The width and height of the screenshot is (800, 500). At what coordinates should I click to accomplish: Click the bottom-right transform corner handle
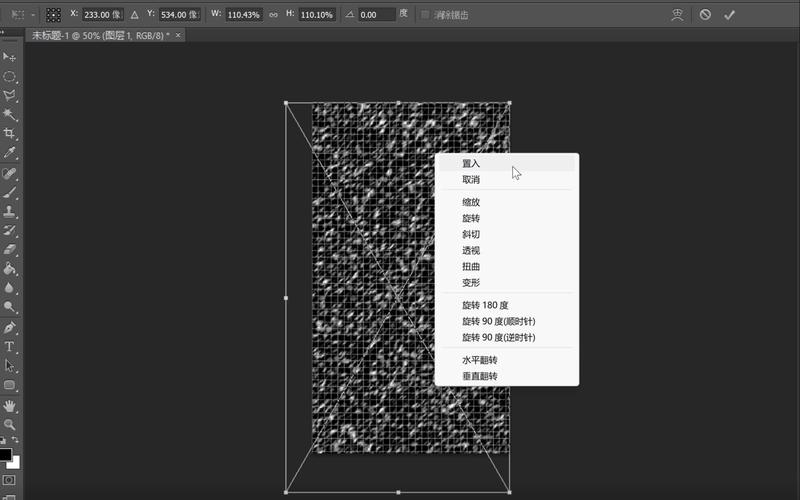(510, 492)
